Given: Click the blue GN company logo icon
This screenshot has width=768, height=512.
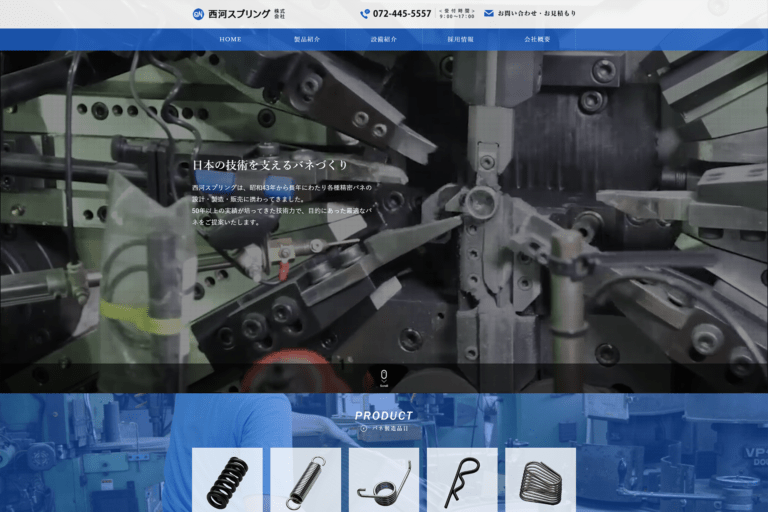Looking at the screenshot, I should pyautogui.click(x=198, y=14).
